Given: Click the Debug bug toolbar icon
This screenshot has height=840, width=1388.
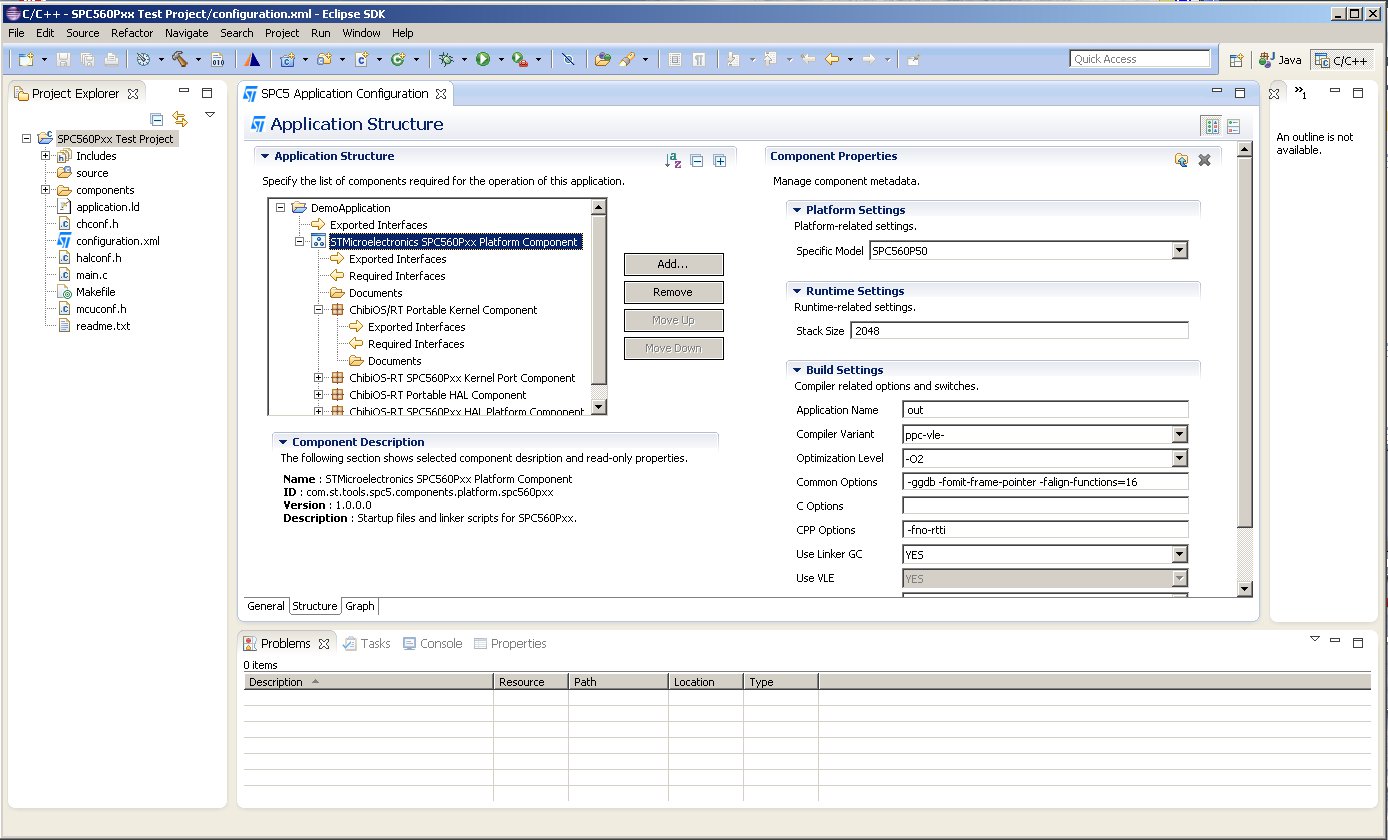Looking at the screenshot, I should (x=446, y=60).
